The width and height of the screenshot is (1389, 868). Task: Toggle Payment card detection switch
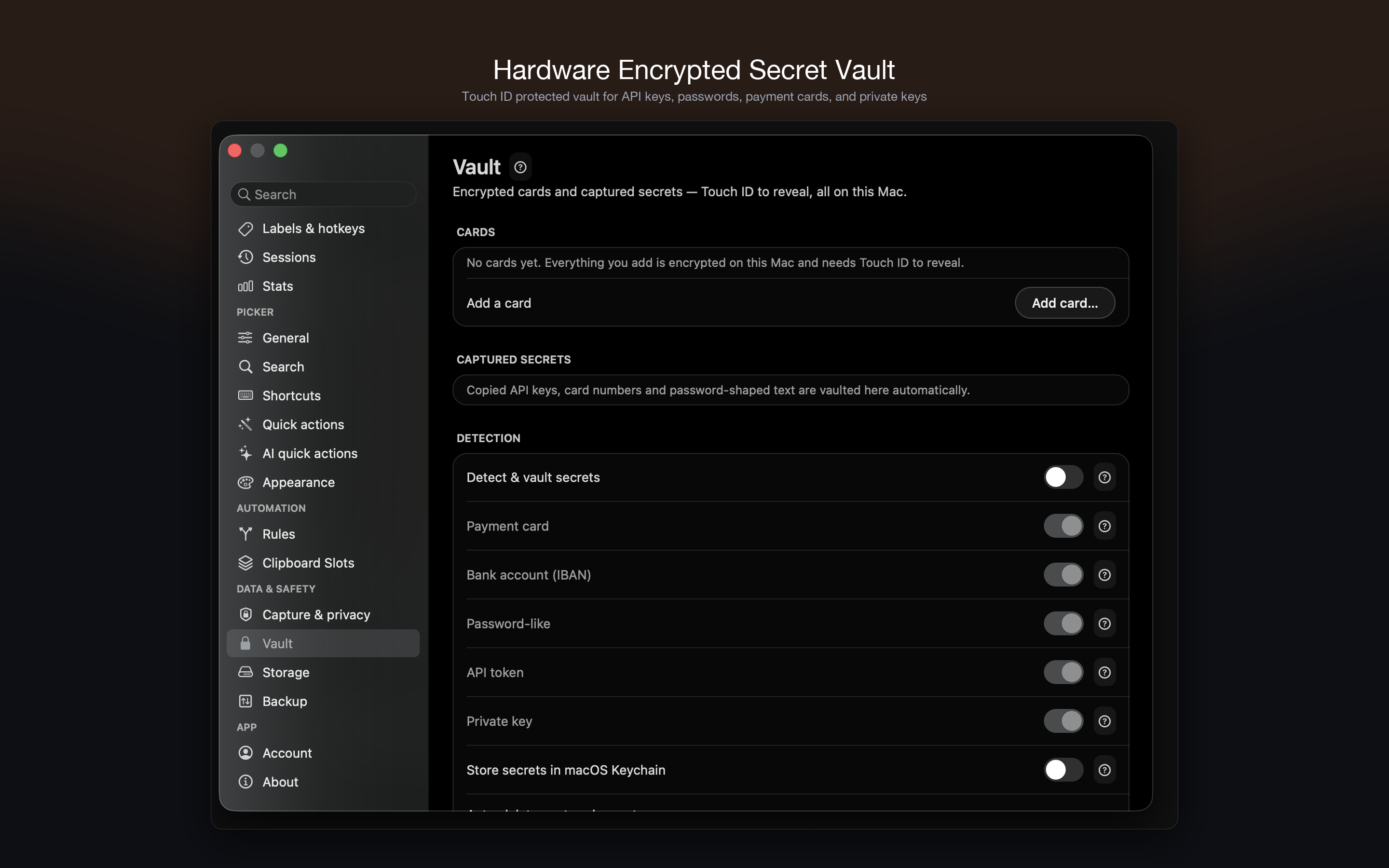point(1063,526)
